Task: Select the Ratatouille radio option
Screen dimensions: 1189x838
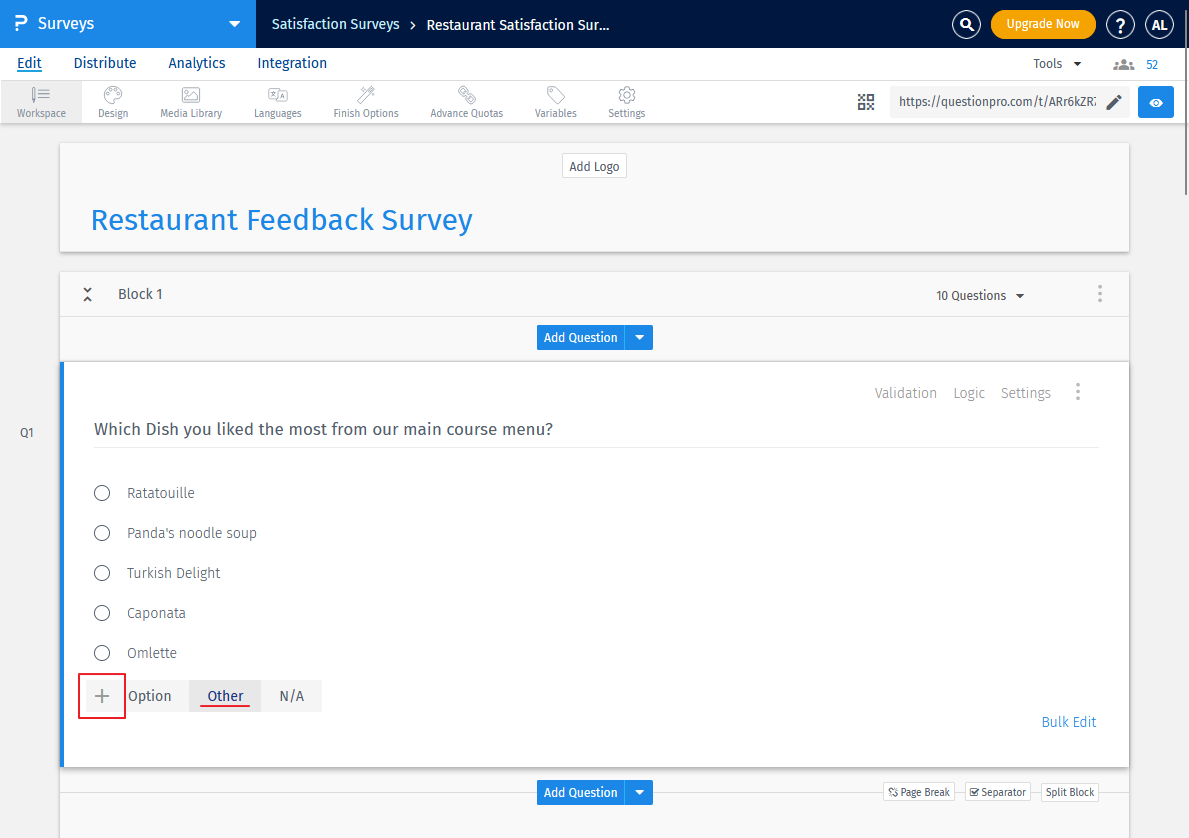Action: (x=101, y=492)
